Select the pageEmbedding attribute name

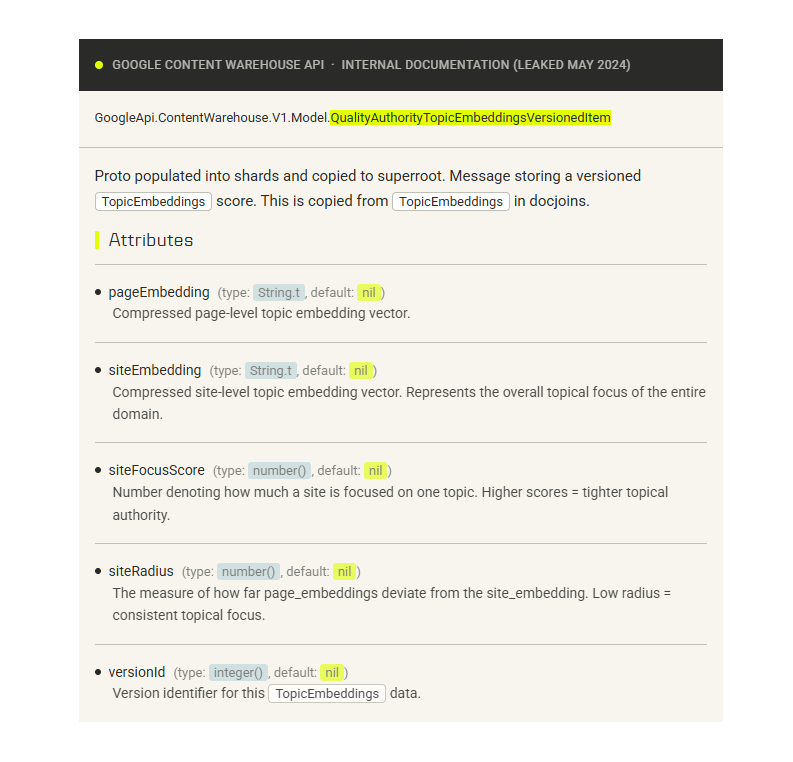coord(159,292)
